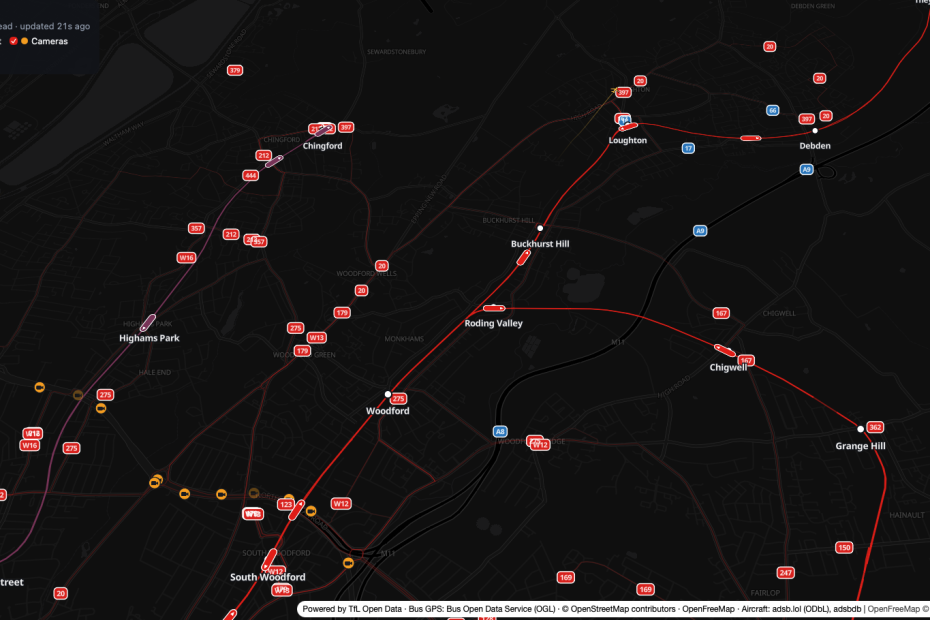Click the Debden station dot
The image size is (930, 620).
[815, 131]
